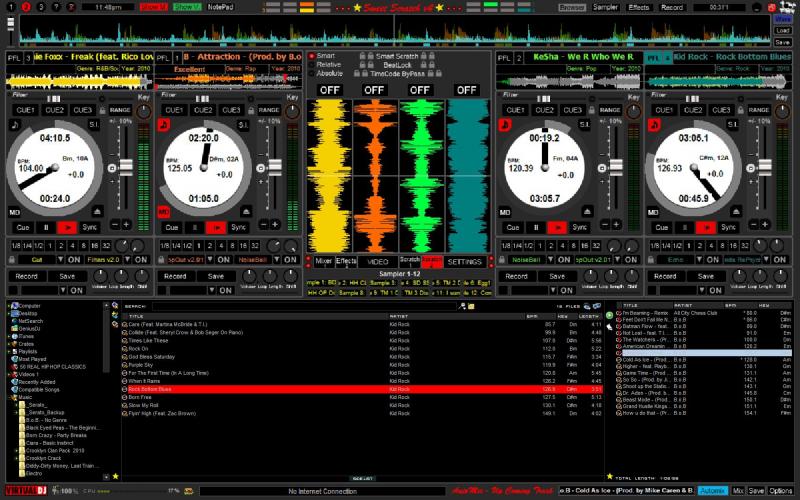This screenshot has height=500, width=800.
Task: Click the red music note icon on deck 2 (Ke$ha)
Action: tap(505, 124)
